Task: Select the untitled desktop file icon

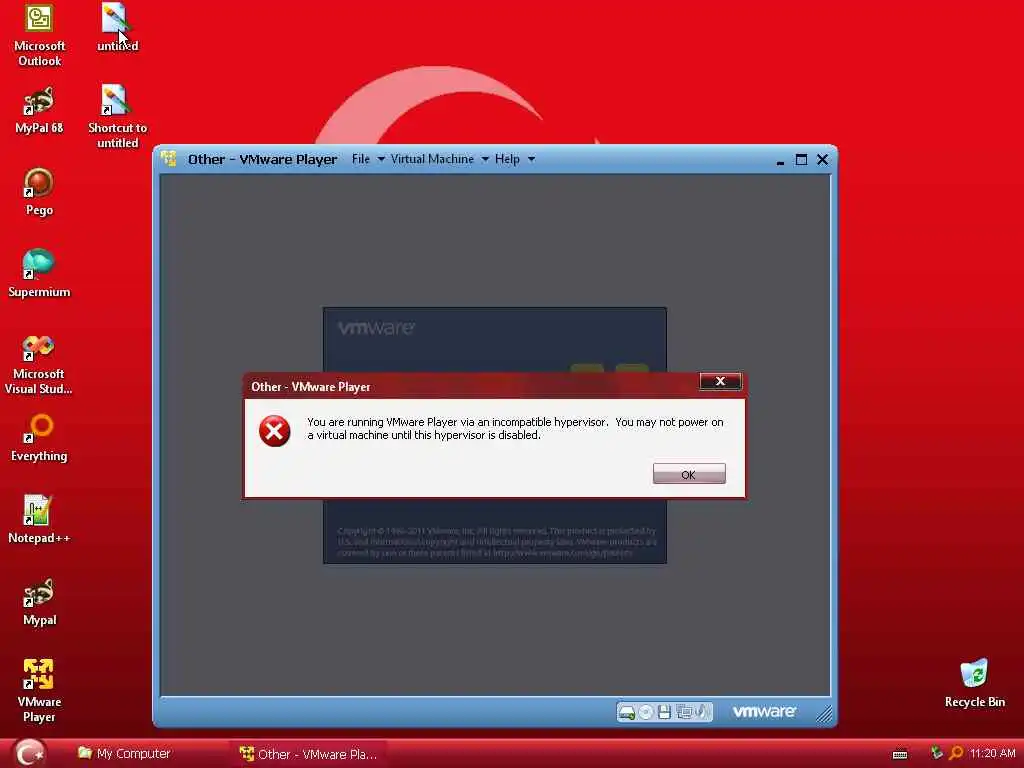Action: point(118,28)
